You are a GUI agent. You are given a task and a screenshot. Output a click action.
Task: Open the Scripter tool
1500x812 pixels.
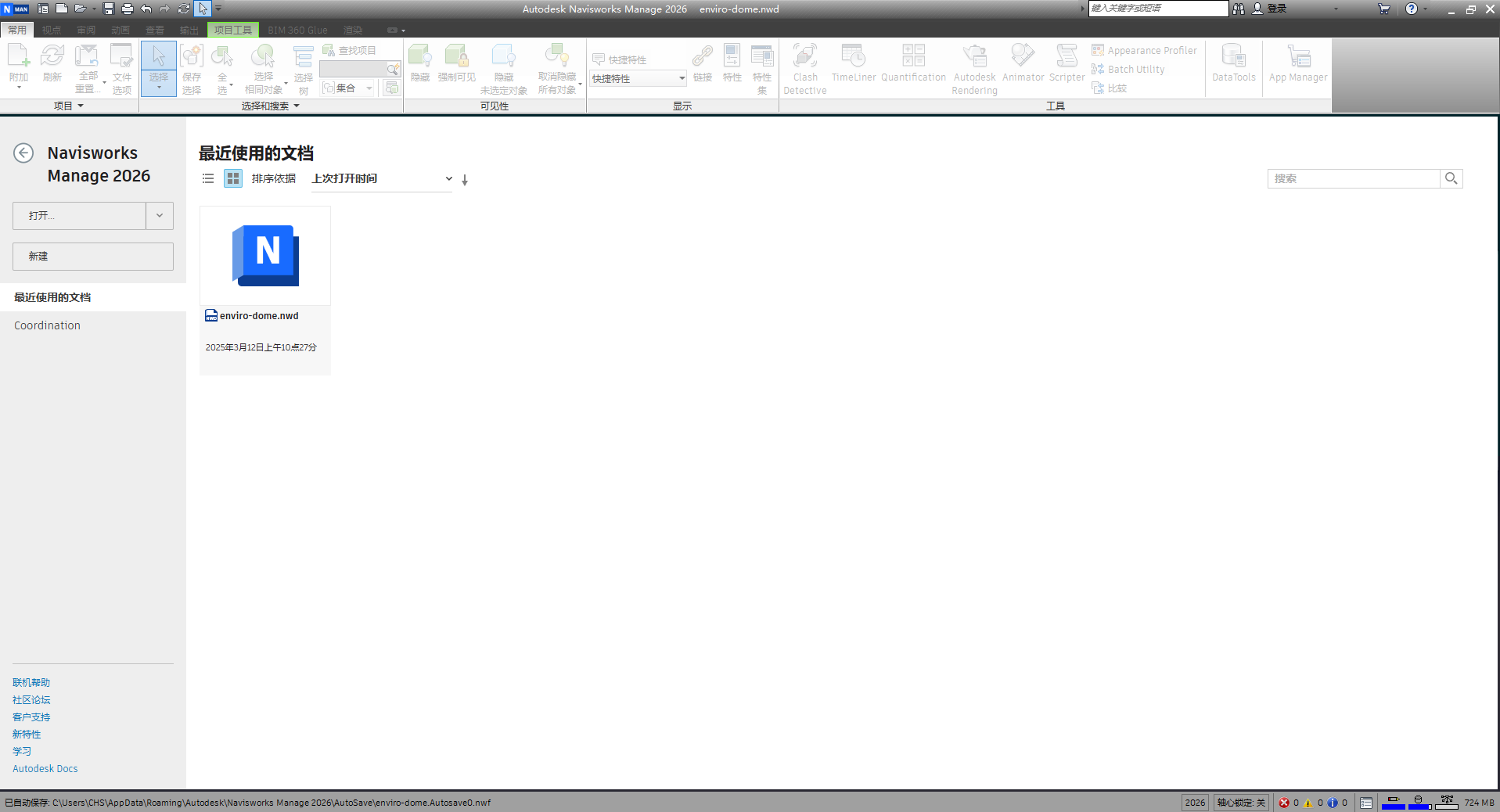pyautogui.click(x=1067, y=63)
